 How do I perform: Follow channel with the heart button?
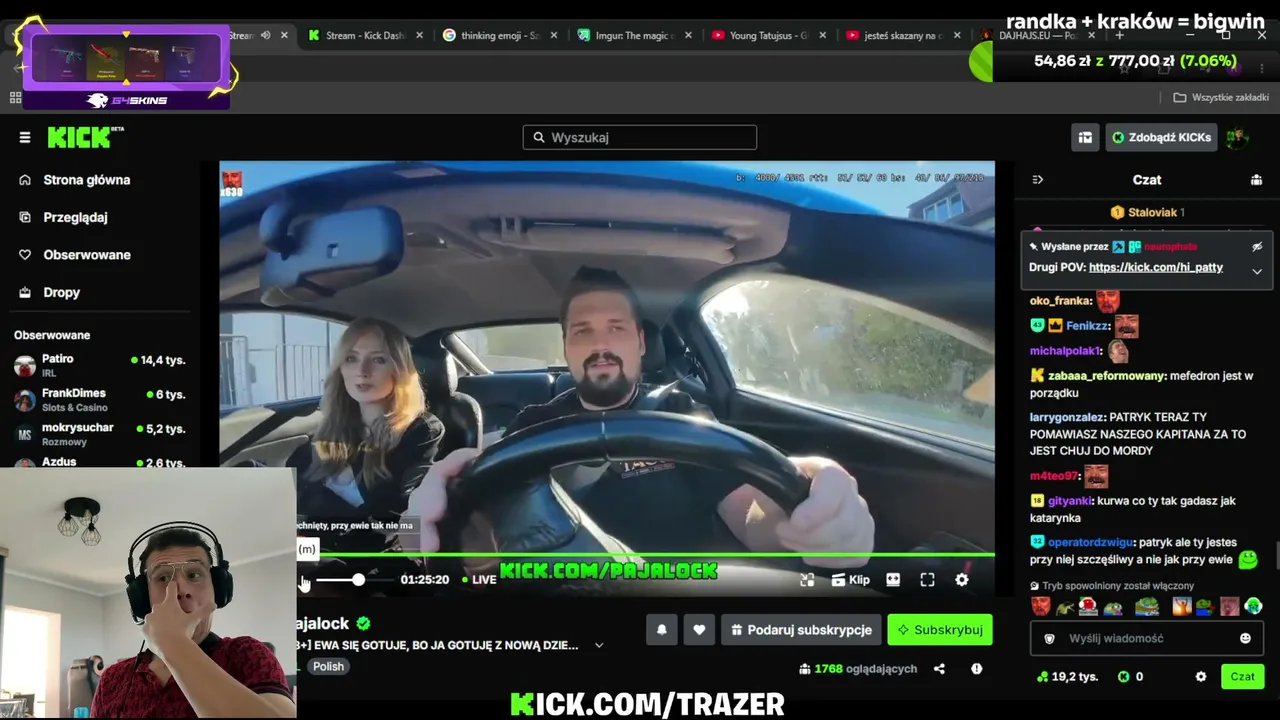click(x=699, y=630)
